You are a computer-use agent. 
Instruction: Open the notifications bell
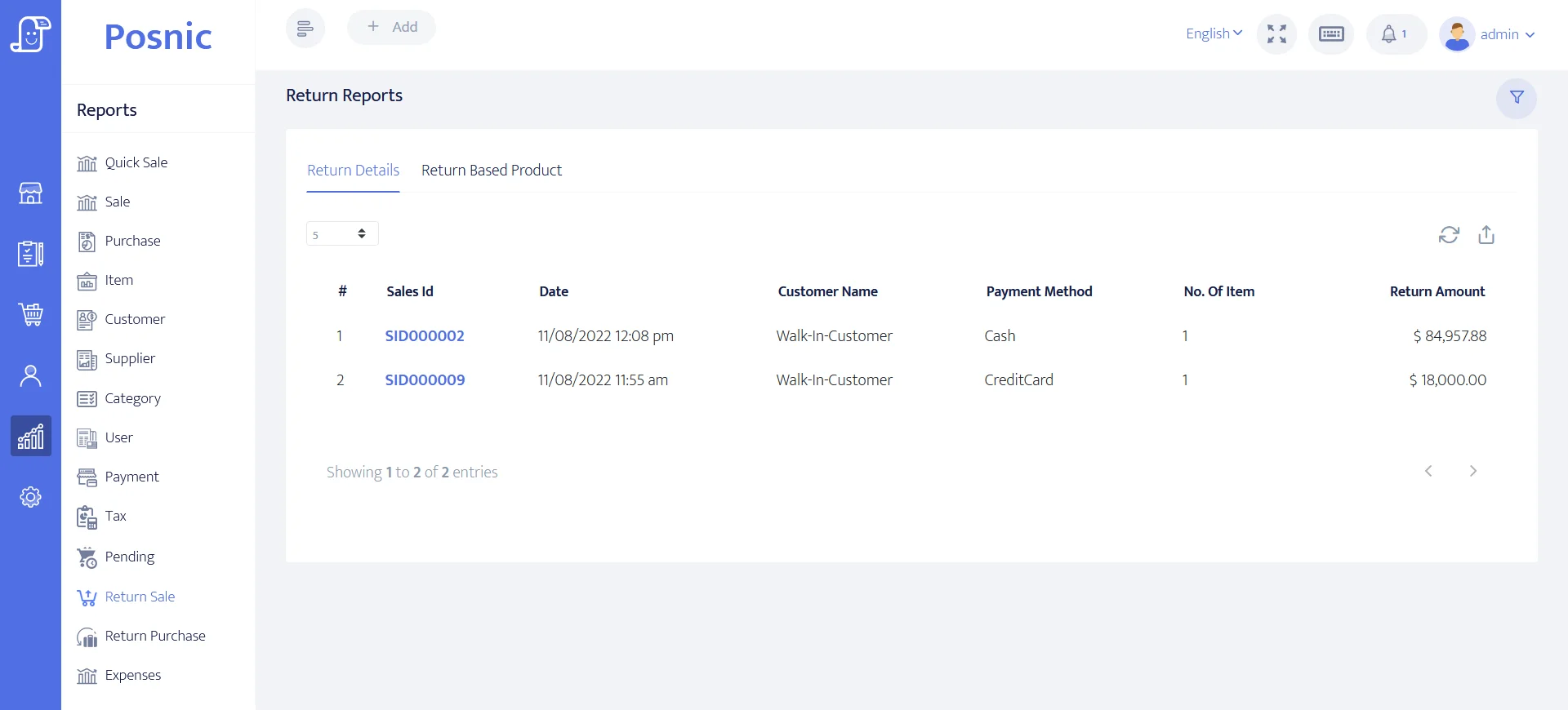[x=1395, y=34]
